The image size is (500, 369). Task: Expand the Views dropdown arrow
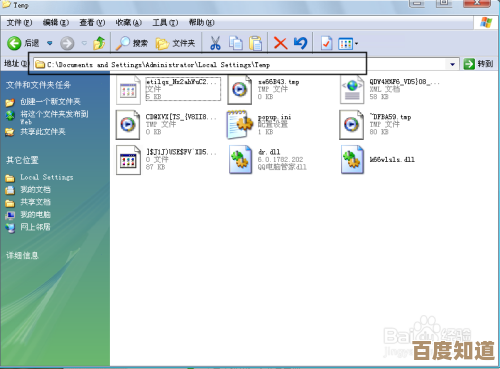[356, 44]
